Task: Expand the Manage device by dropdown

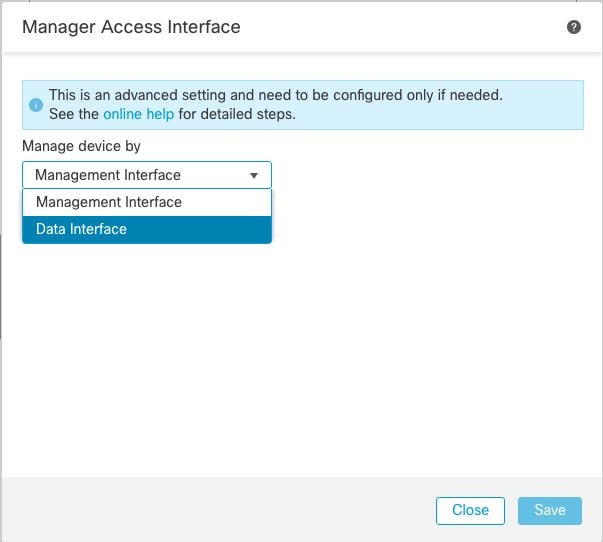Action: click(147, 175)
